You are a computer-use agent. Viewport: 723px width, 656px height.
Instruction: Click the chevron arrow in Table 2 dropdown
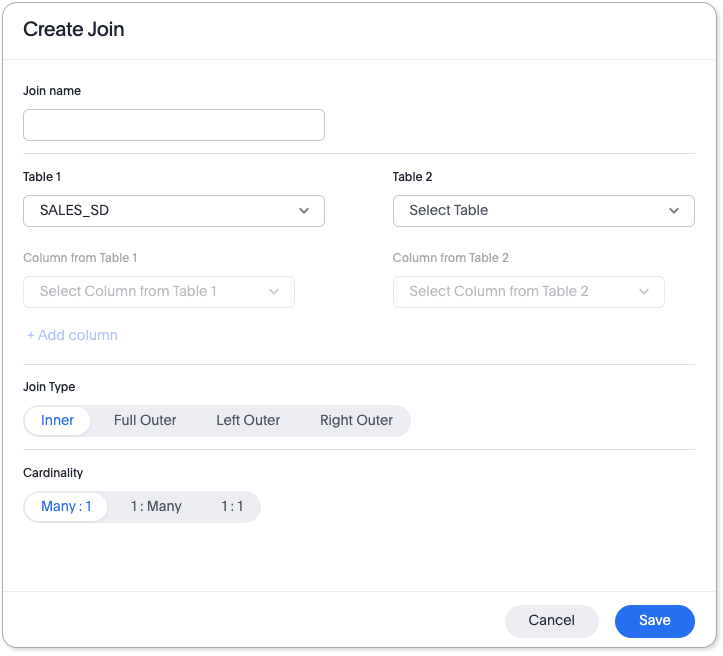click(674, 211)
